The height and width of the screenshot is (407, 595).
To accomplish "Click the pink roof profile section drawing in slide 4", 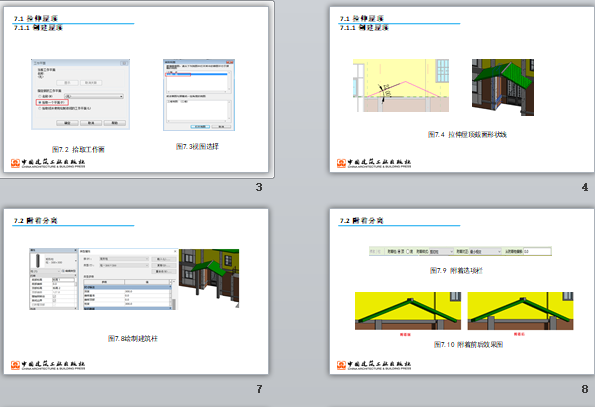I will point(401,85).
